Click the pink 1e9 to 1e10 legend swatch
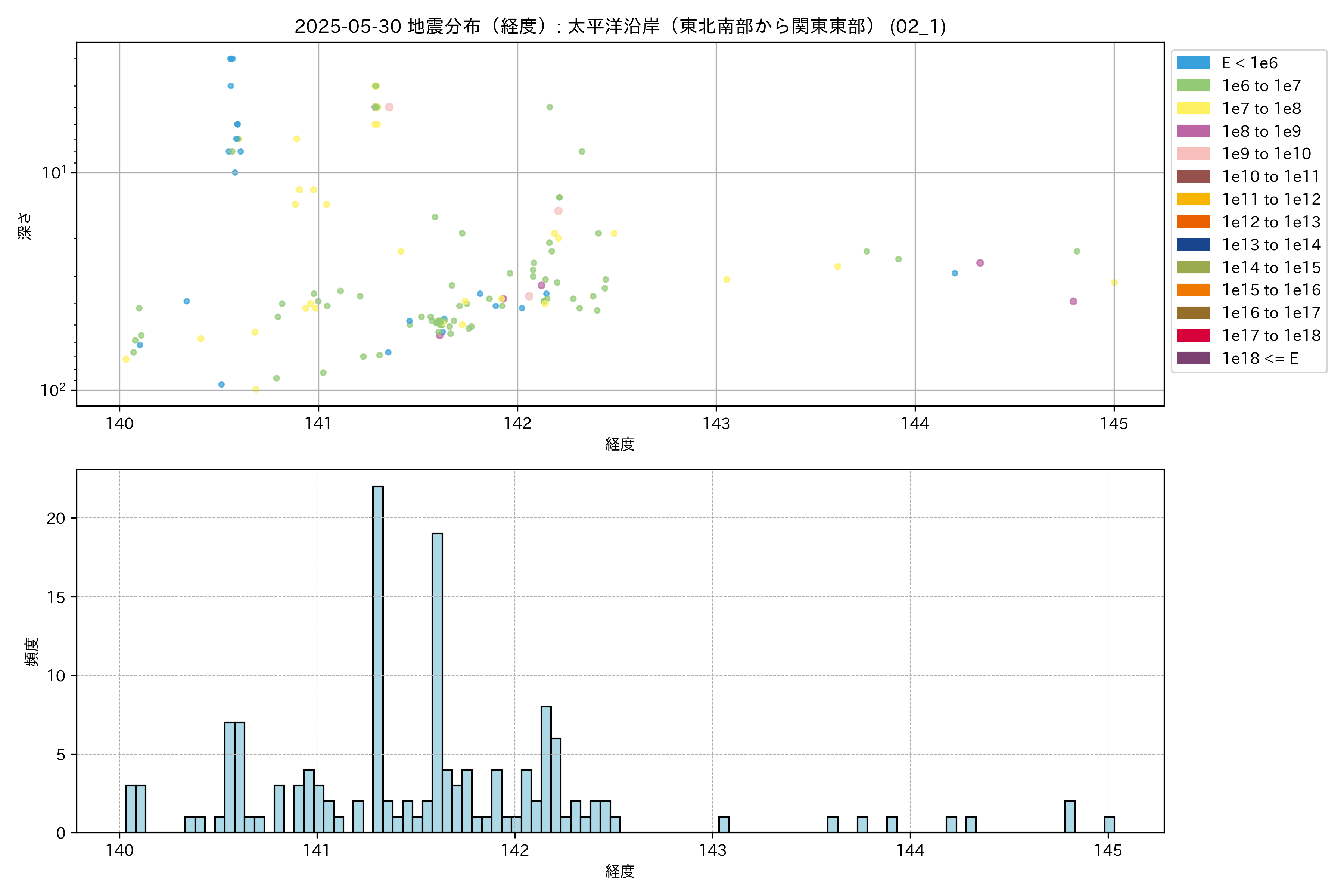 point(1192,154)
